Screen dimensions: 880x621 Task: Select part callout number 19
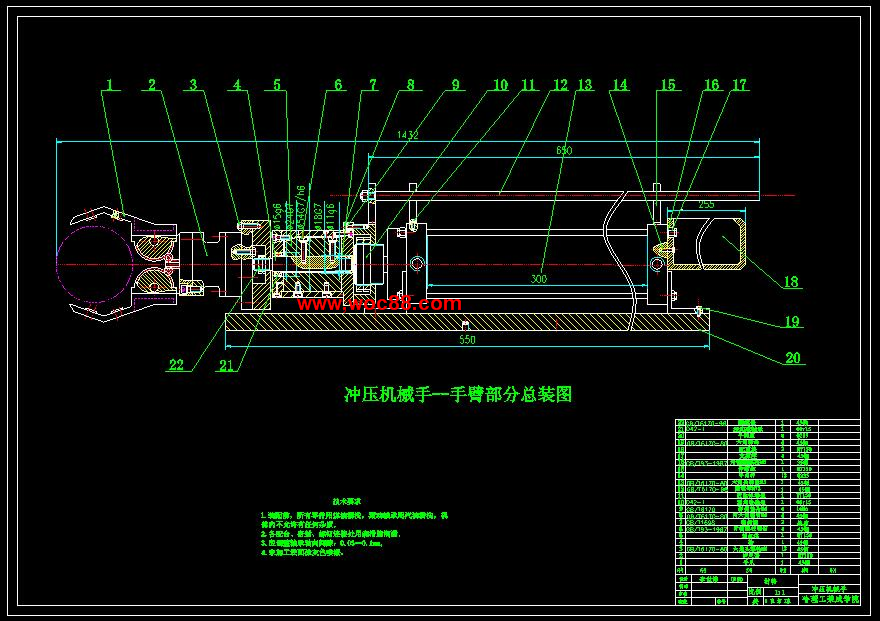click(x=792, y=321)
